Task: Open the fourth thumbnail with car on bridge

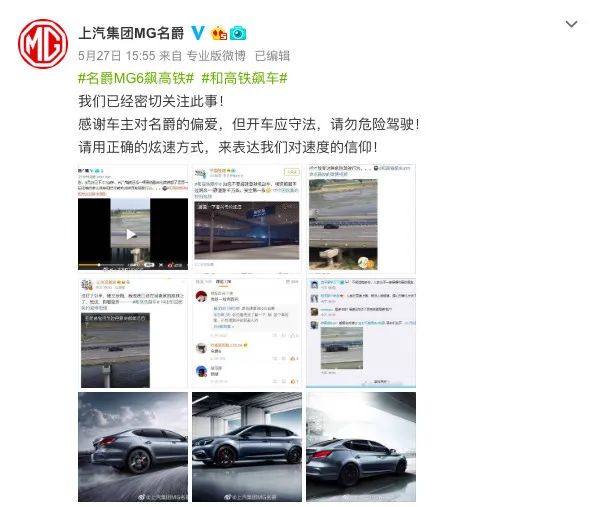Action: click(133, 333)
